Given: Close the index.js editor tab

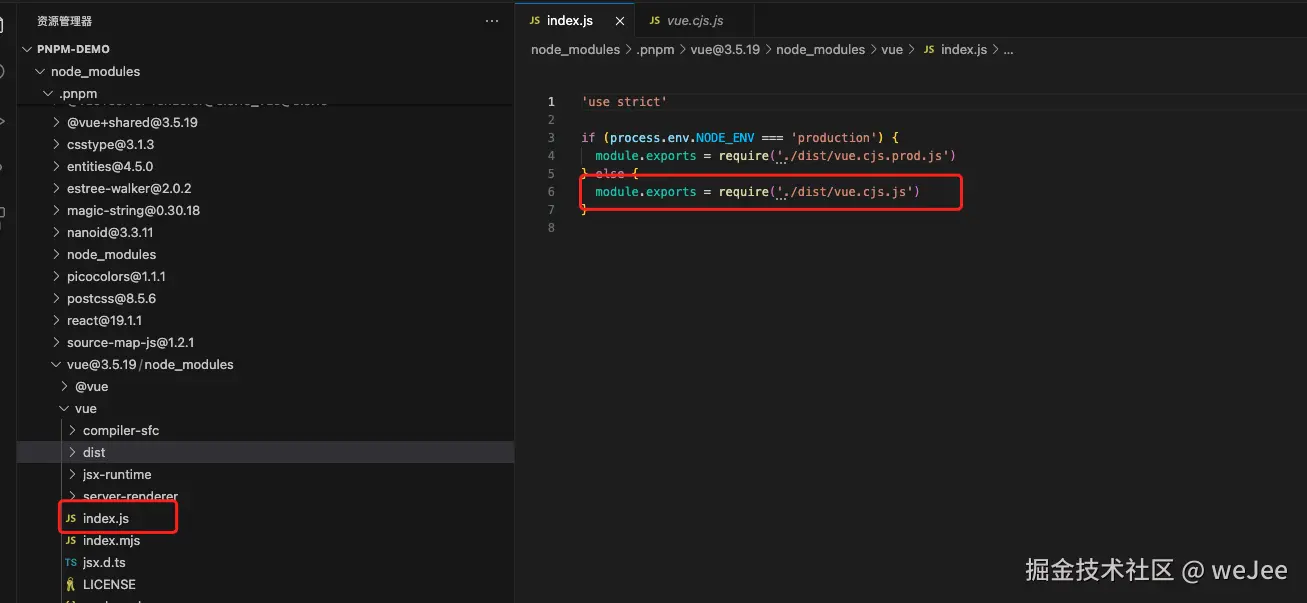Looking at the screenshot, I should (x=621, y=20).
